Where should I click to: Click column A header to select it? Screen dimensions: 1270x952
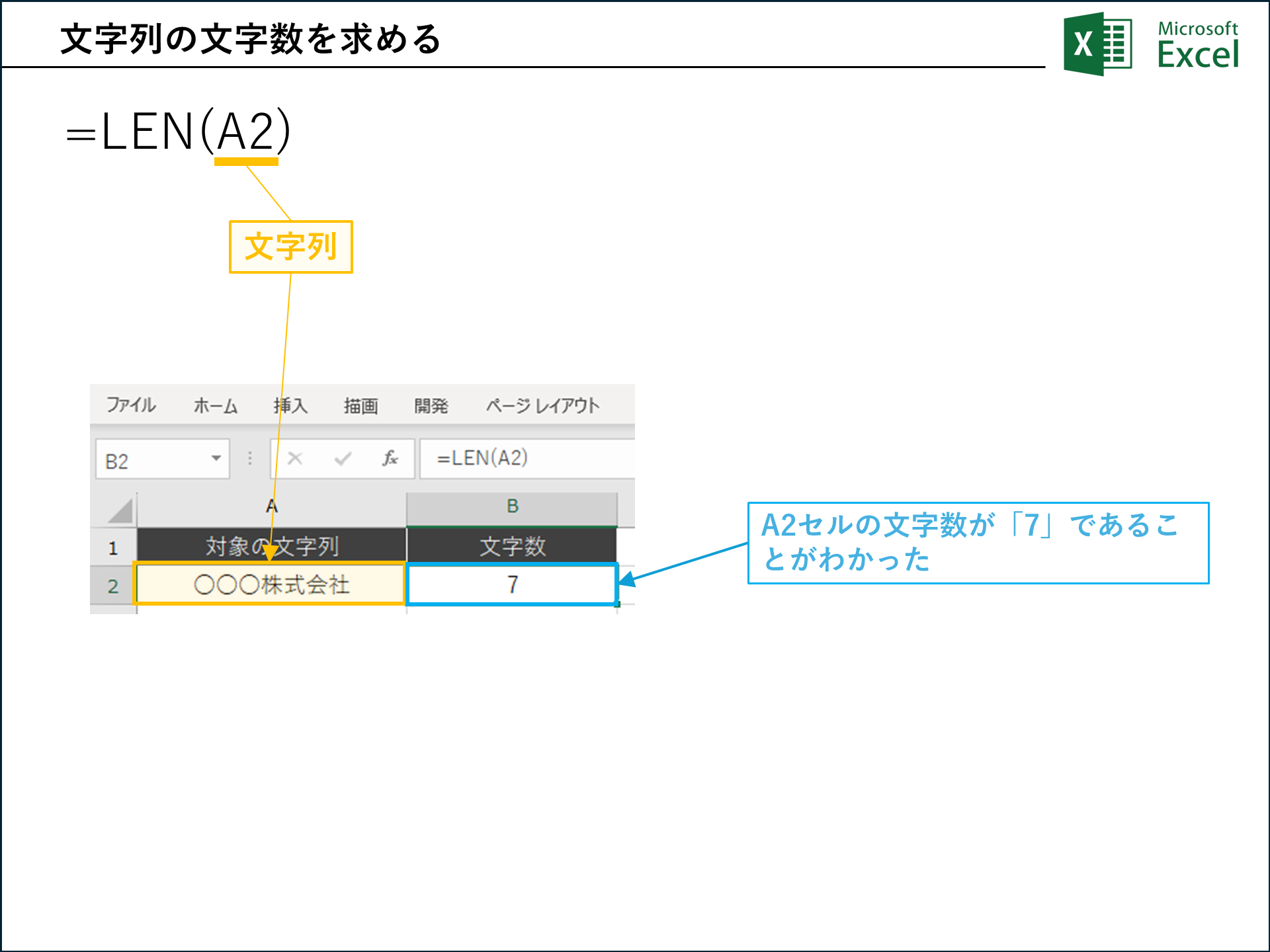tap(271, 506)
